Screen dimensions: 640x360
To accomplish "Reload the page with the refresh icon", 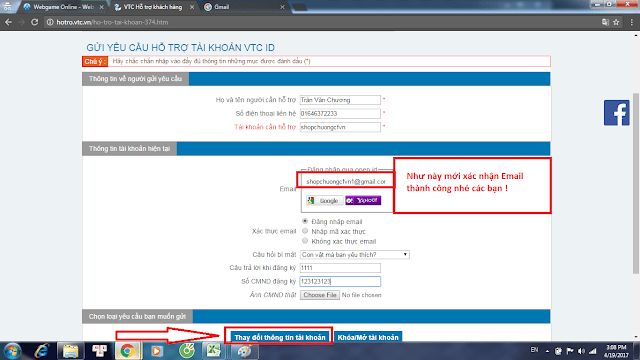I will point(35,22).
